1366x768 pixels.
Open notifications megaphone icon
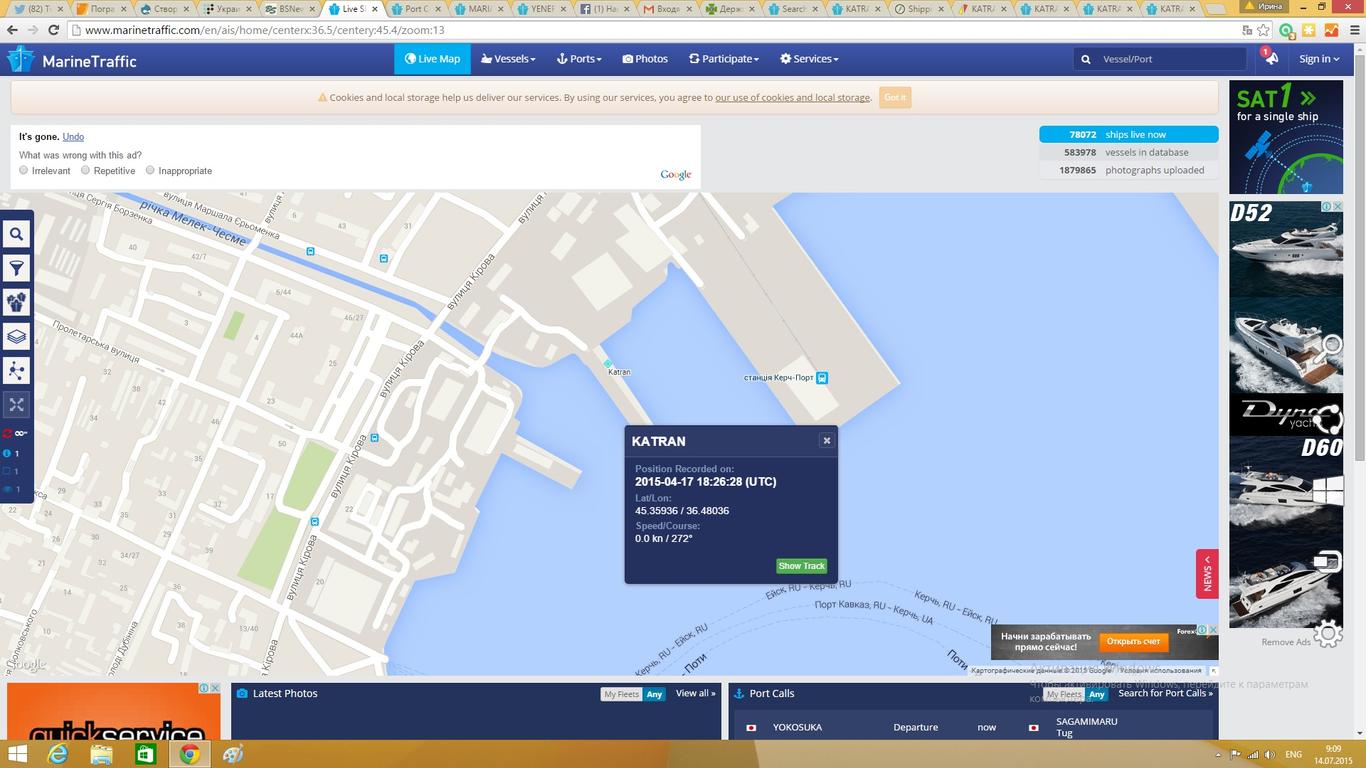tap(1271, 59)
